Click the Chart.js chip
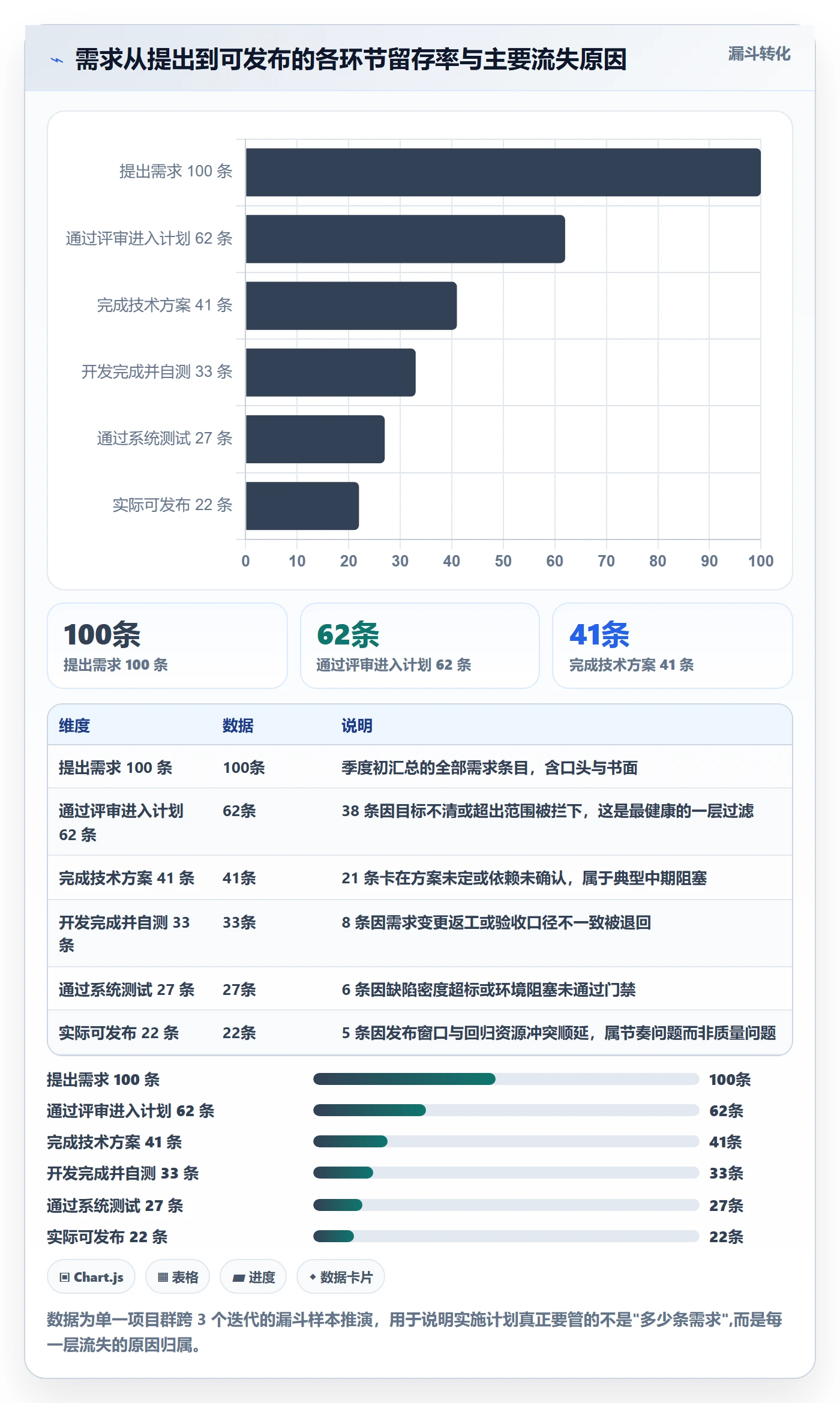This screenshot has width=840, height=1403. [91, 1277]
